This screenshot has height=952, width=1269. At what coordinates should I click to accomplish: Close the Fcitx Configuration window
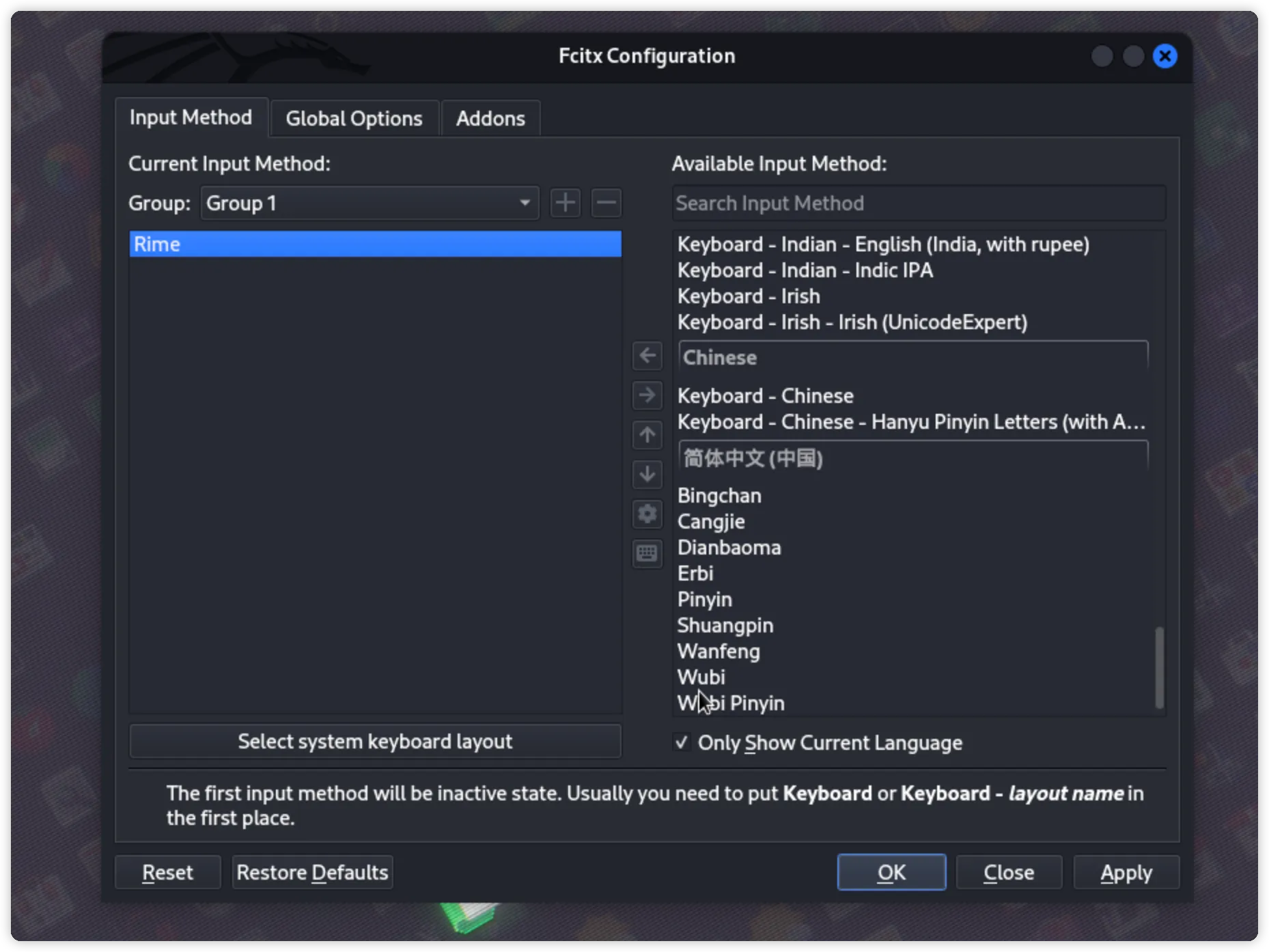coord(1165,56)
